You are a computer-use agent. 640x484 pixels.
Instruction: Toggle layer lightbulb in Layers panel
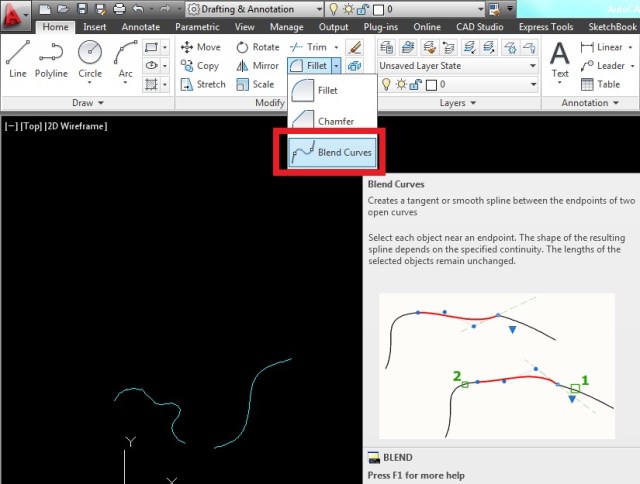(385, 85)
